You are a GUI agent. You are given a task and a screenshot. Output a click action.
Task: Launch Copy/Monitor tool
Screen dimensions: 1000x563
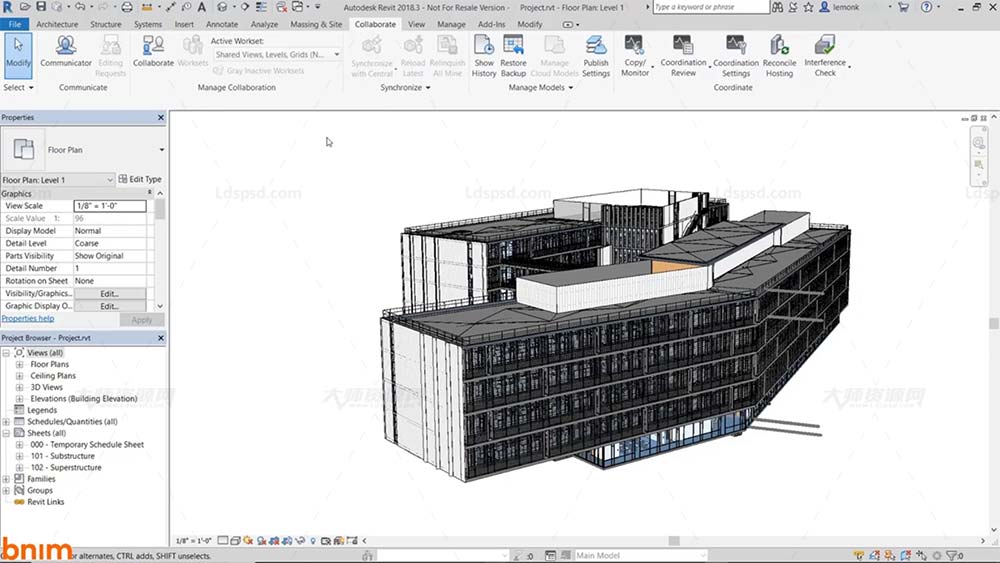pyautogui.click(x=635, y=56)
